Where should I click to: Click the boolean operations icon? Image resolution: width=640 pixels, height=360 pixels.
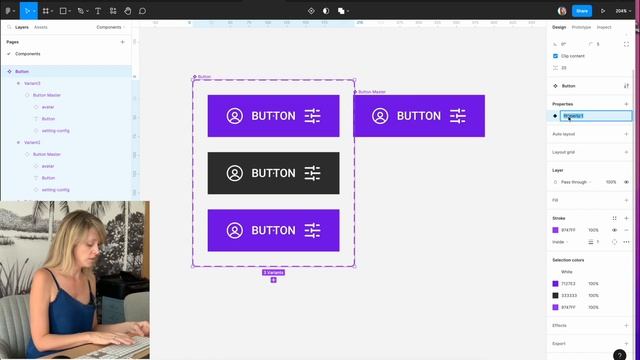click(341, 11)
